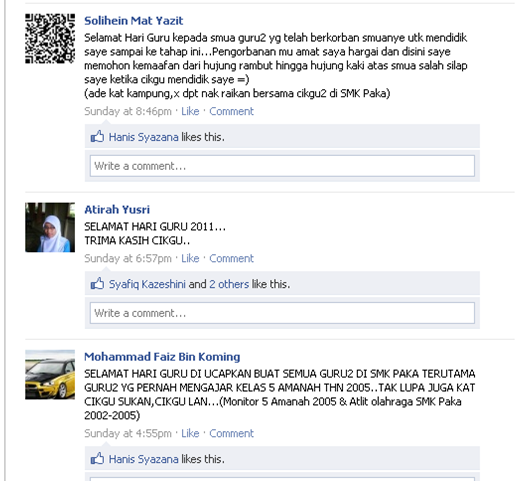This screenshot has width=523, height=481.
Task: Focus comment box under Atirah Yusri's post
Action: pos(282,313)
